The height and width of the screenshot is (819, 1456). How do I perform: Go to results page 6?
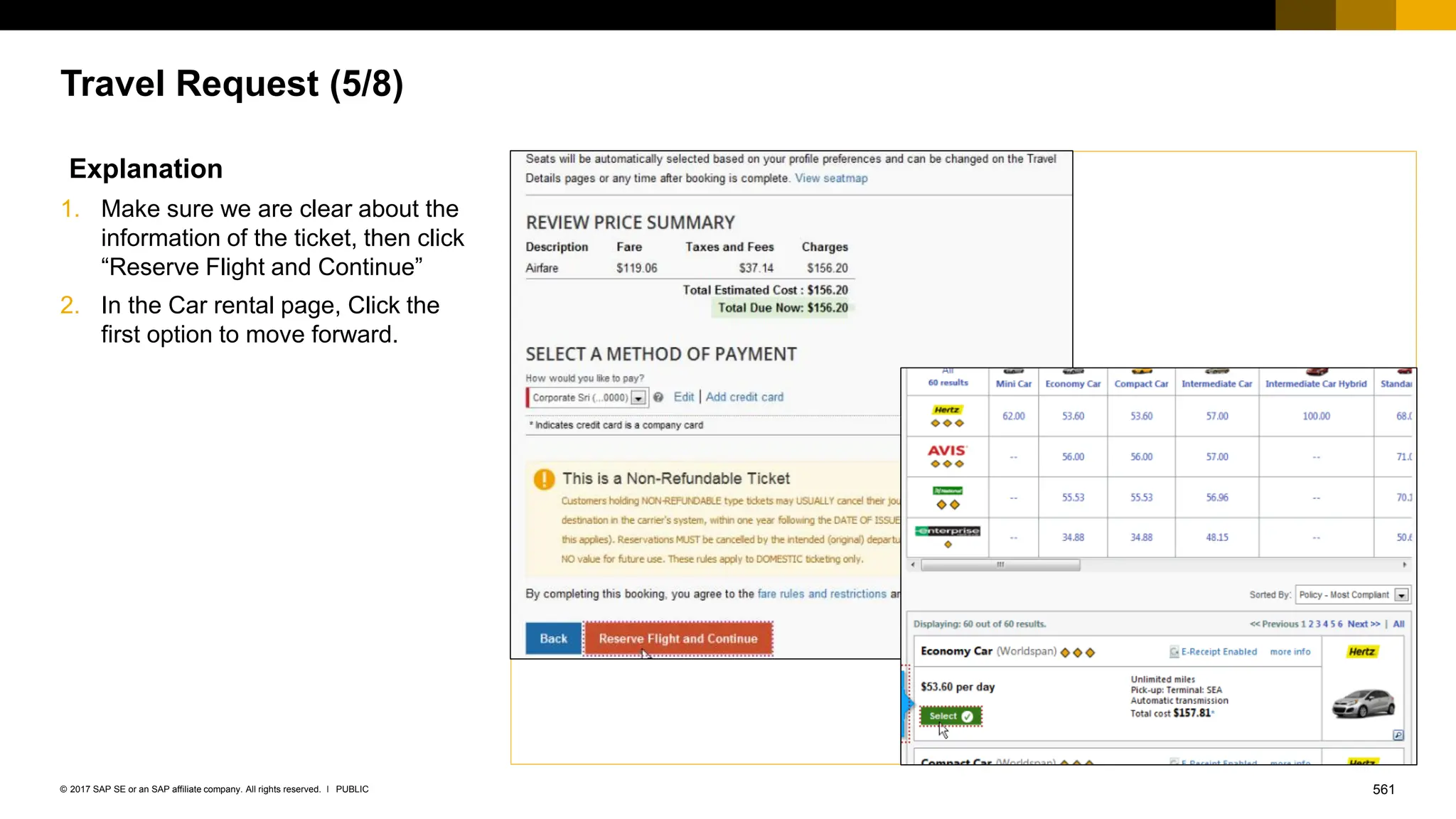[x=1340, y=624]
